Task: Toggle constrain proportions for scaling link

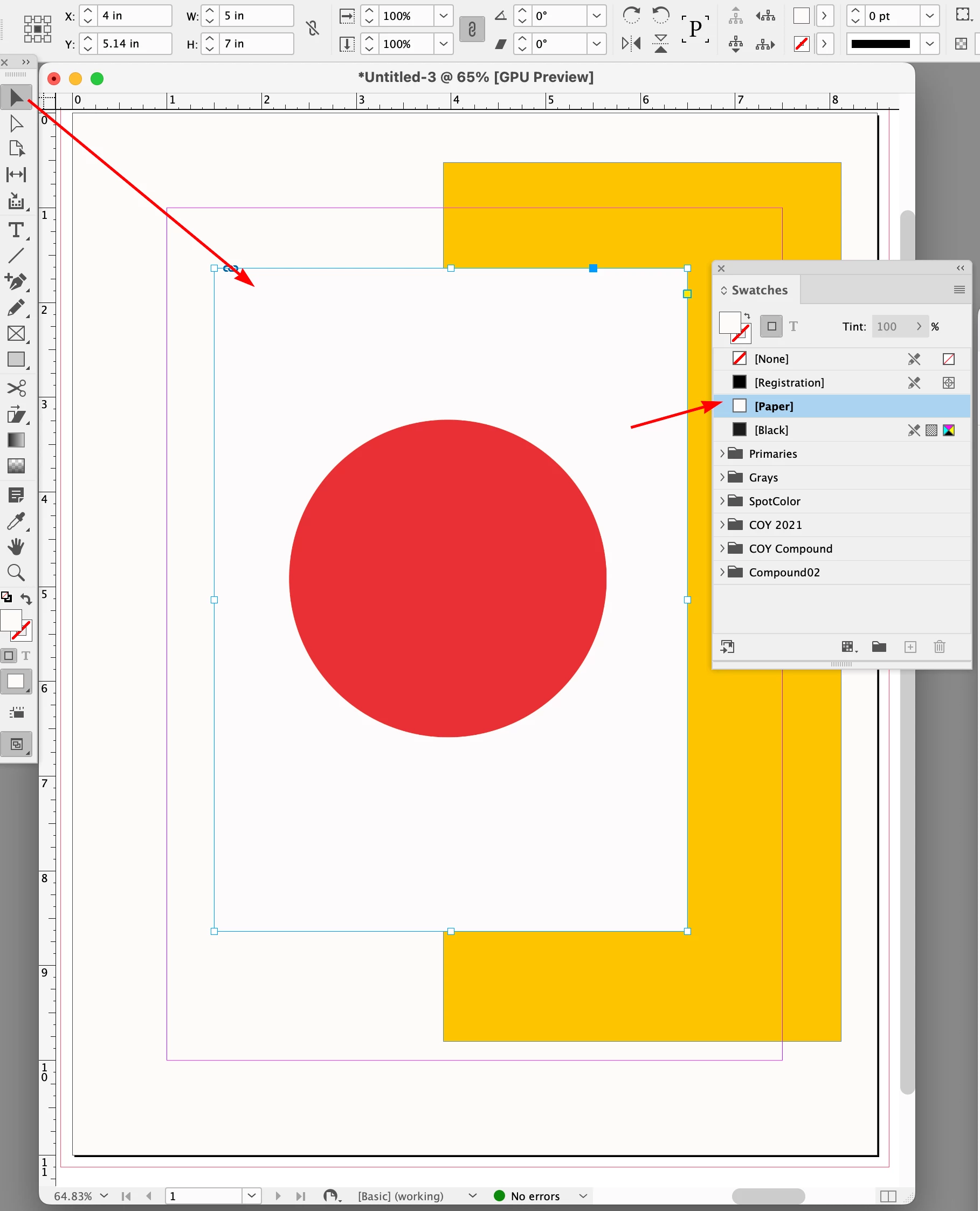Action: (x=472, y=29)
